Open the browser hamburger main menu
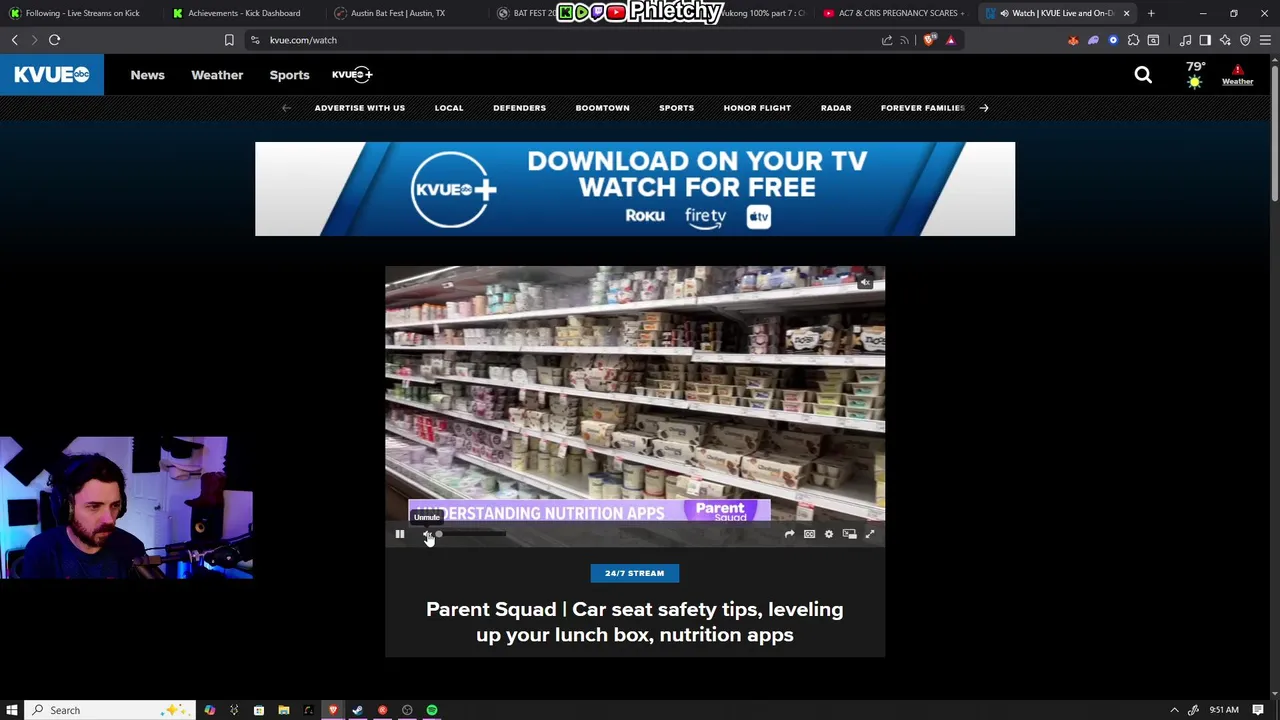The height and width of the screenshot is (720, 1280). tap(1265, 40)
